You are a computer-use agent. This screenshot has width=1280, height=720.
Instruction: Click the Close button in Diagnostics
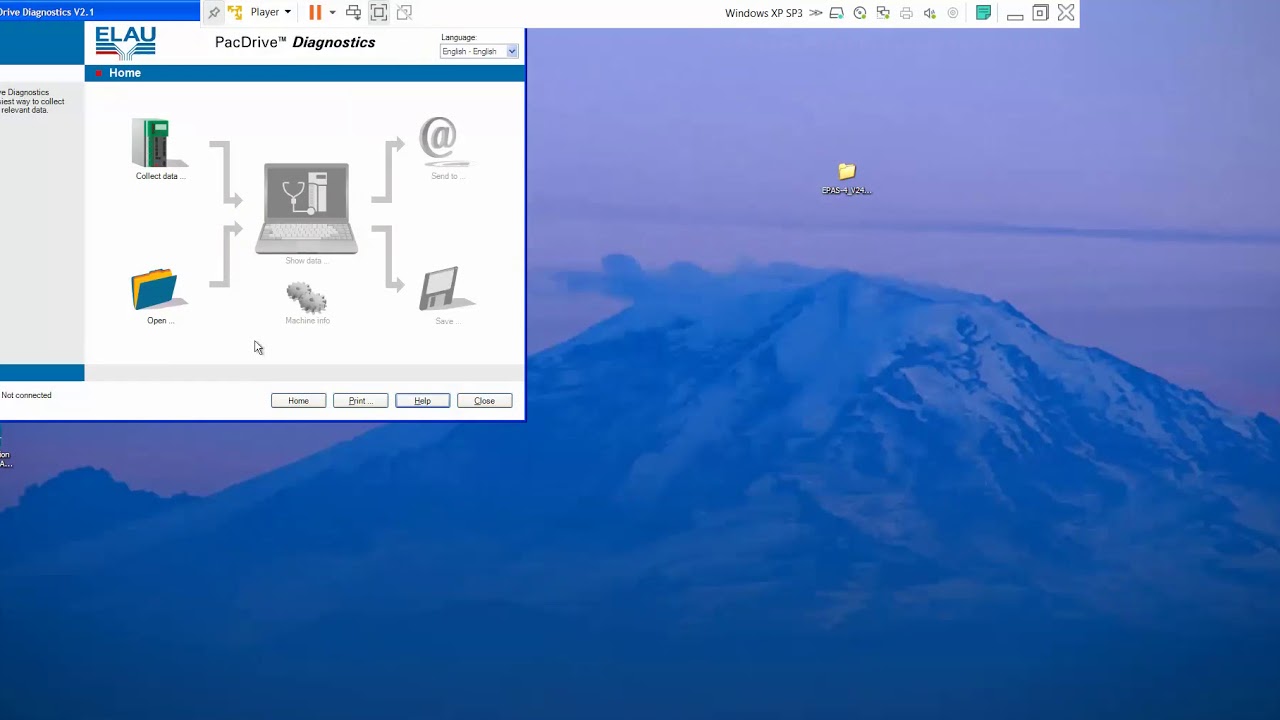pos(484,400)
